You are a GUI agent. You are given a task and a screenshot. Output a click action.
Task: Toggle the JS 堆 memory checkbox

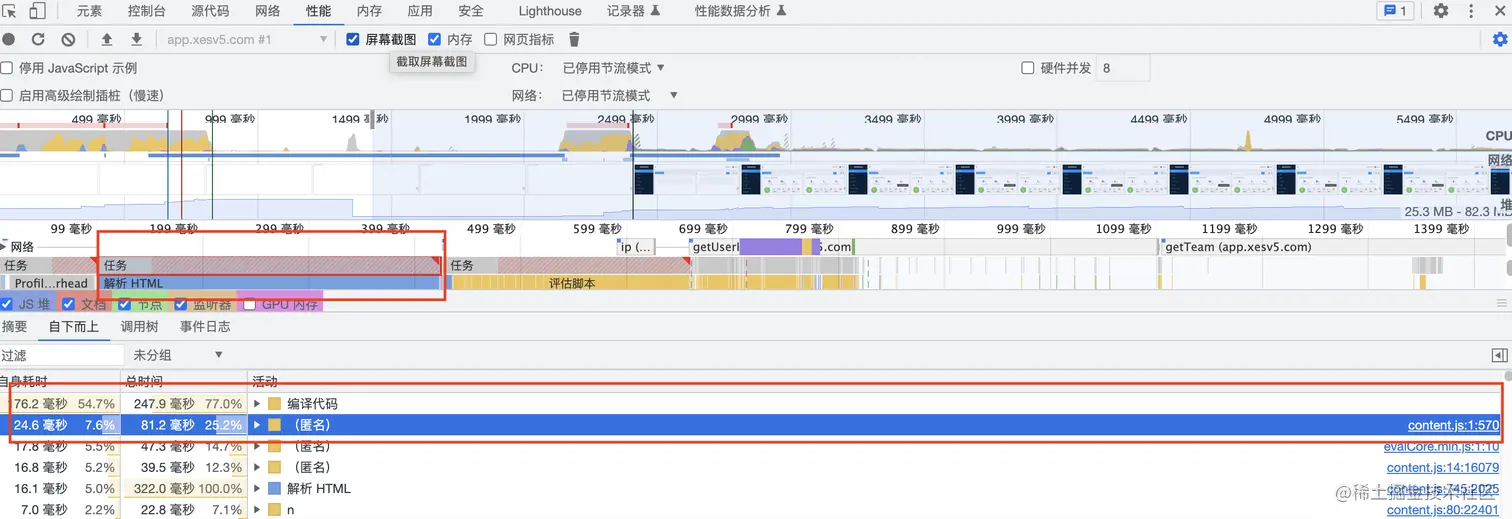point(7,304)
